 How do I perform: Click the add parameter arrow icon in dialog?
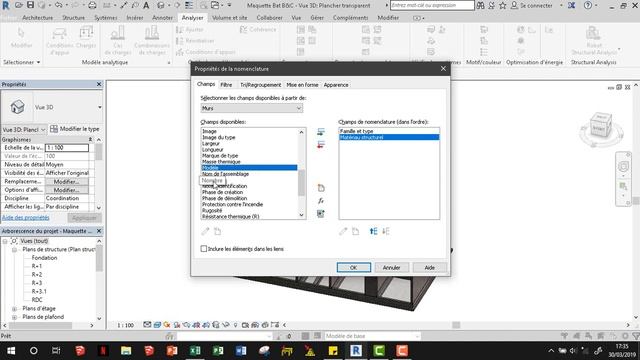point(321,132)
